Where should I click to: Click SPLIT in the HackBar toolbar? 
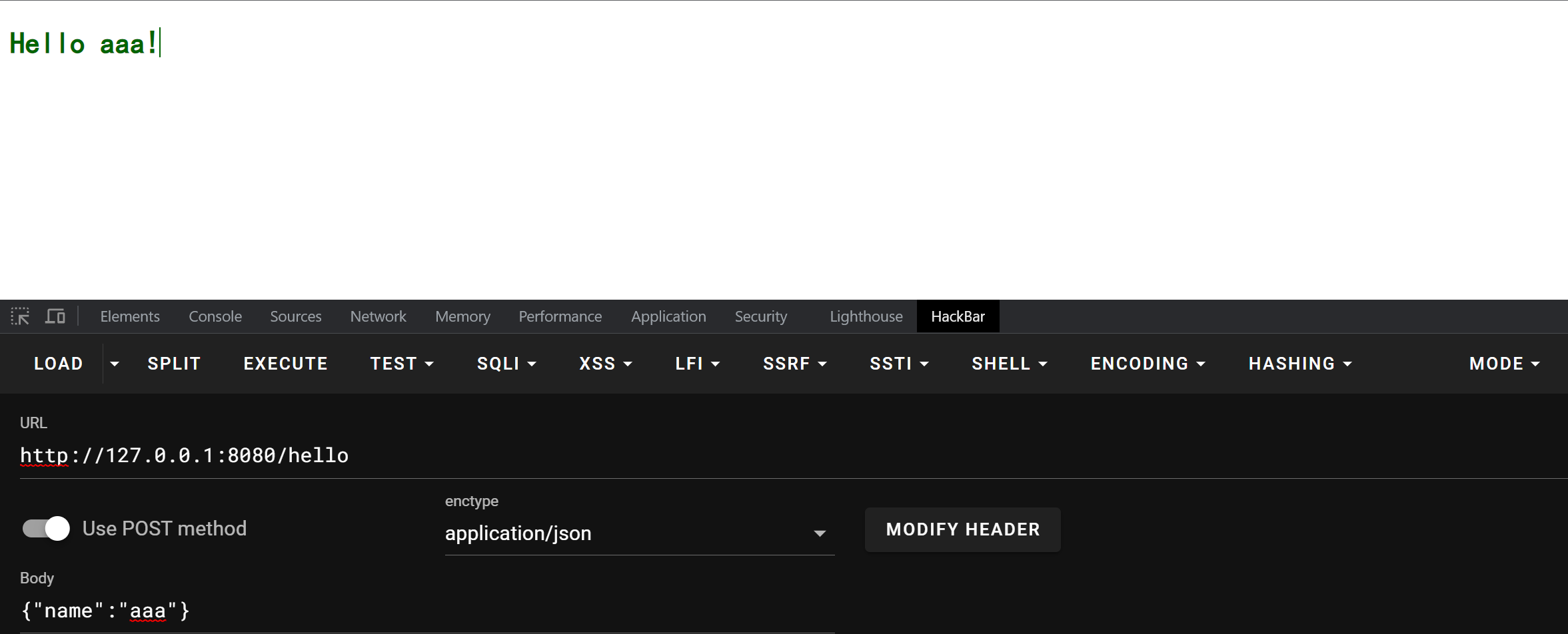(x=174, y=363)
